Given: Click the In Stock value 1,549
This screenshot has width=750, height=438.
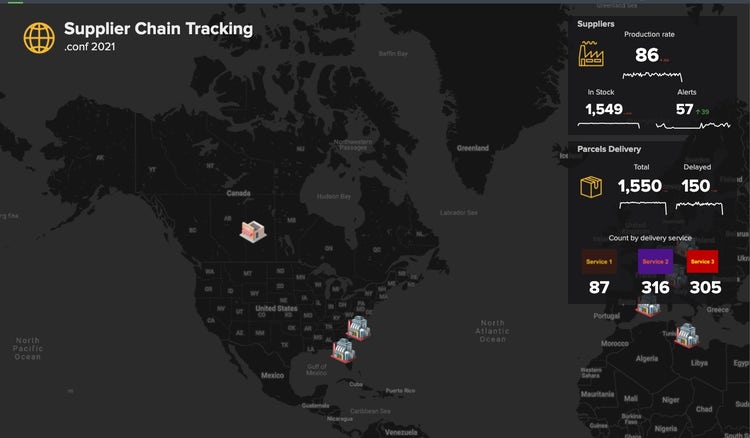Looking at the screenshot, I should point(604,109).
